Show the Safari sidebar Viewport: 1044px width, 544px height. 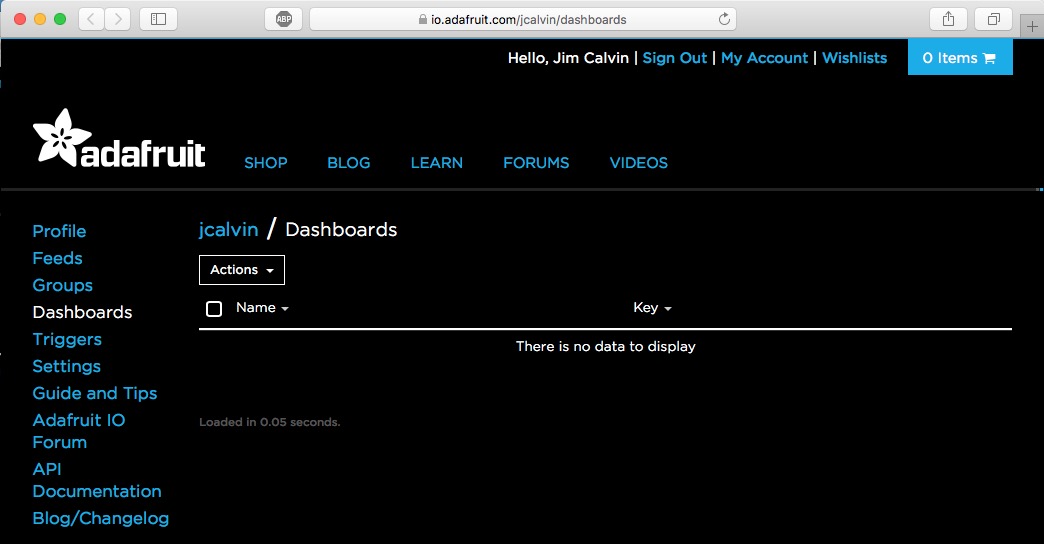[x=158, y=19]
